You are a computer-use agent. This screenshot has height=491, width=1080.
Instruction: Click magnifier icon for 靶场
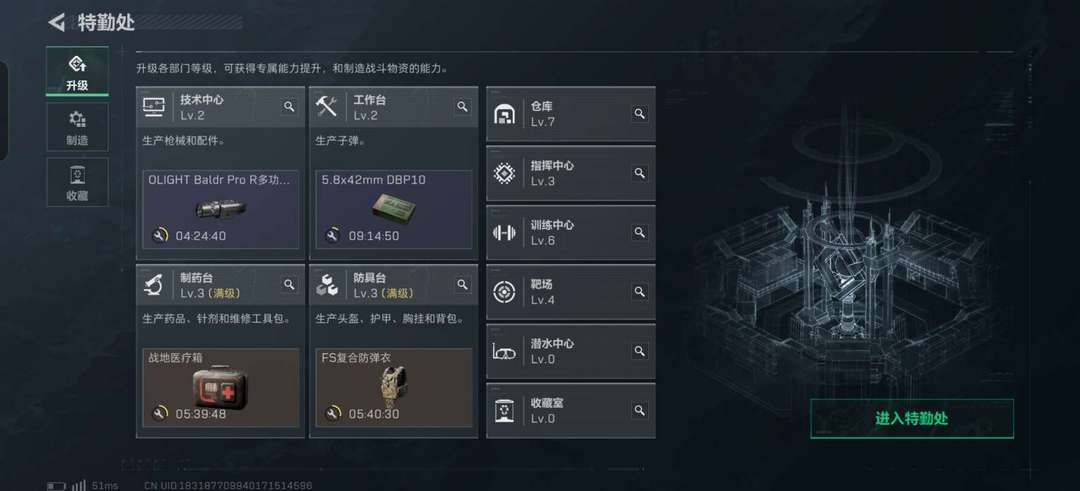(640, 291)
